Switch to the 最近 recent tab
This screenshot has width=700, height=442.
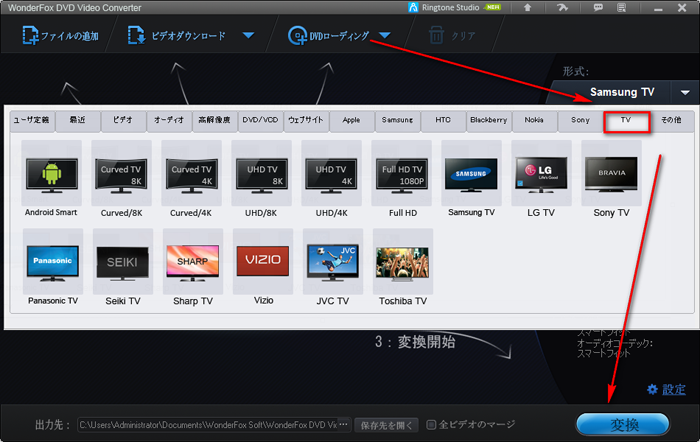click(78, 121)
